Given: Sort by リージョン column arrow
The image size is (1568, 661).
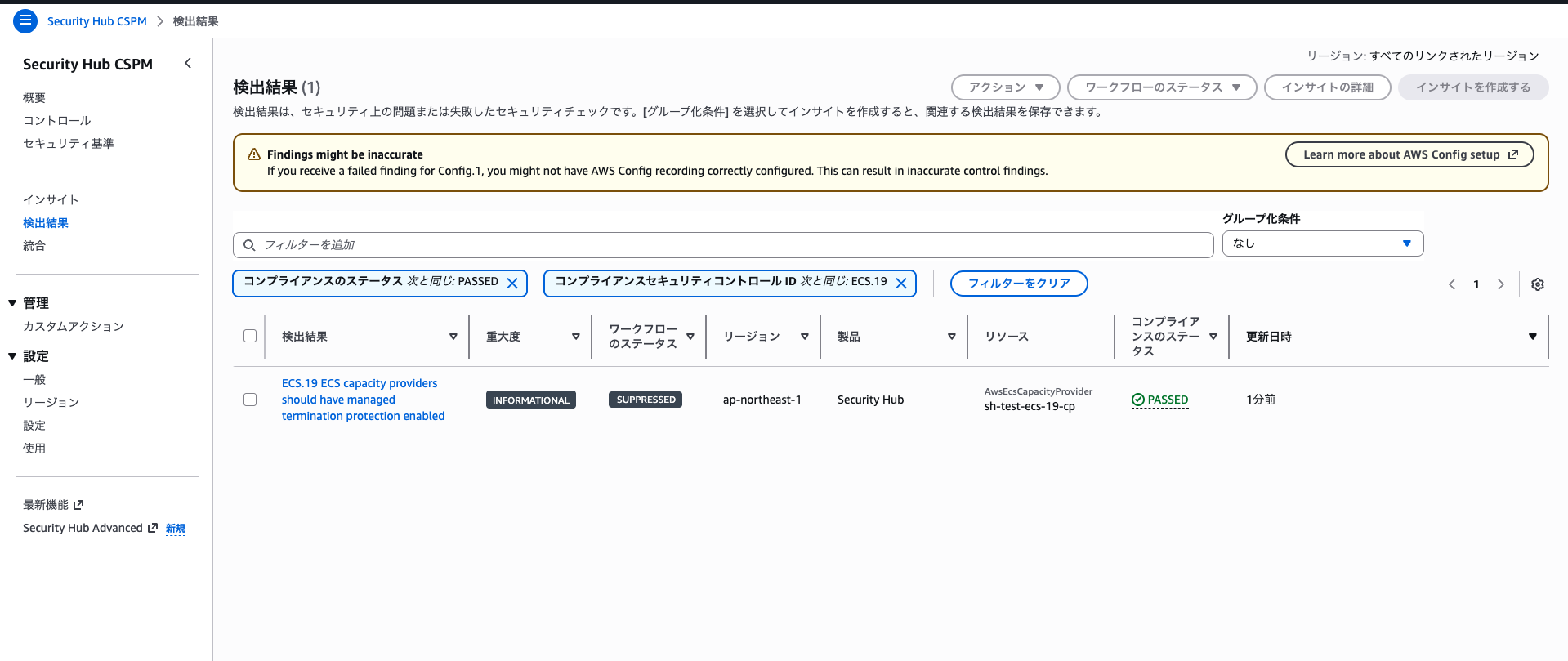Looking at the screenshot, I should click(805, 337).
